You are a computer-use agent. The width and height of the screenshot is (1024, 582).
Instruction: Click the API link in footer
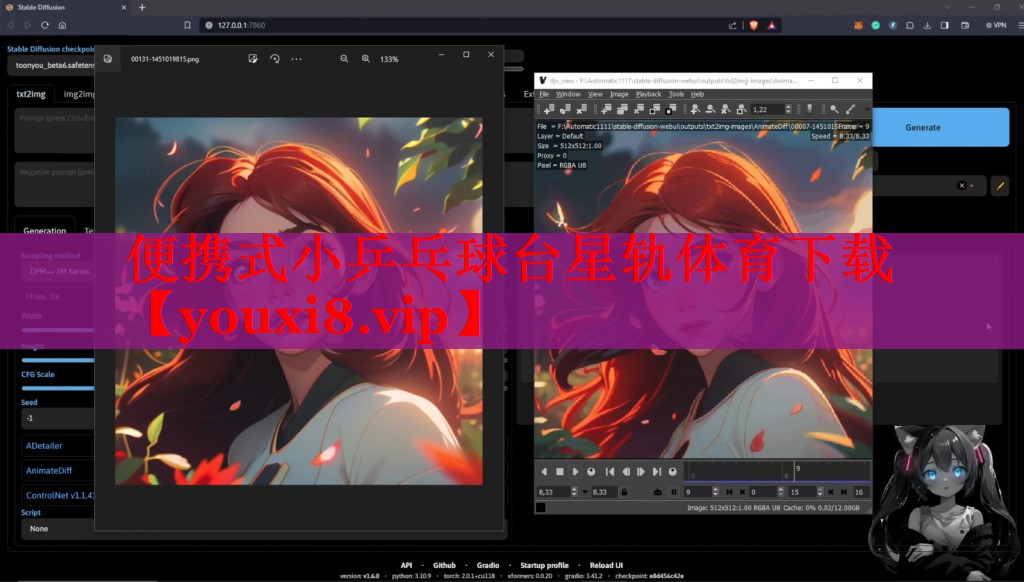(406, 565)
